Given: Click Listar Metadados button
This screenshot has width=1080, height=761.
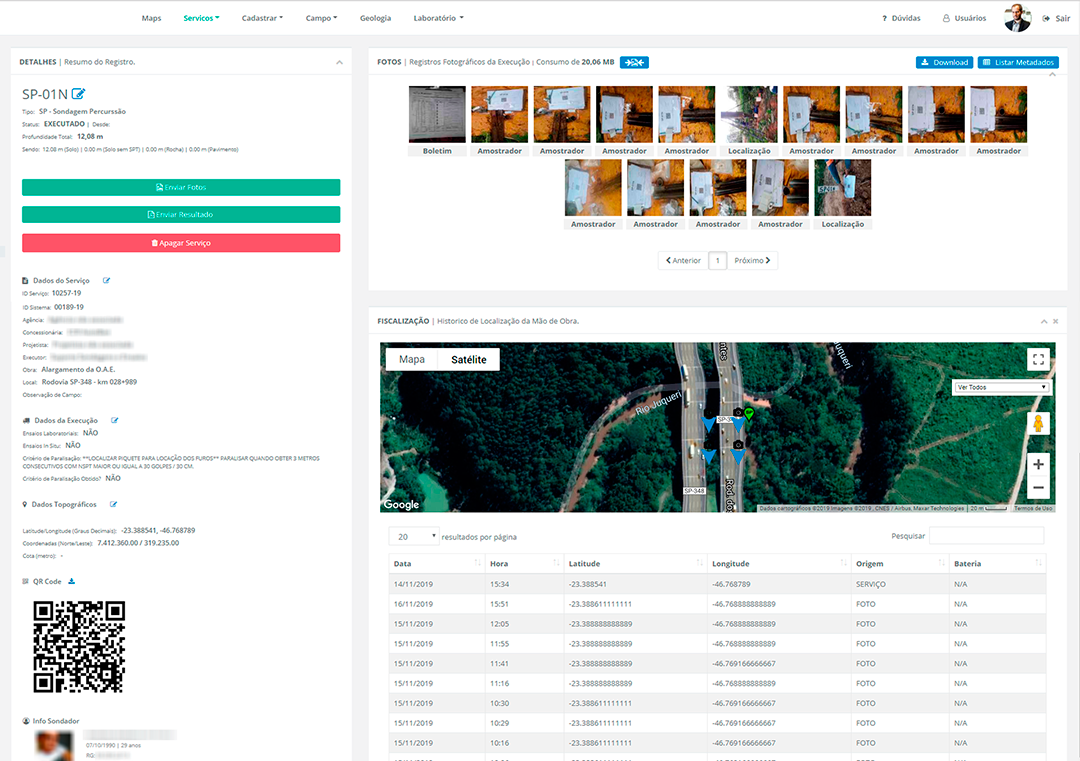Looking at the screenshot, I should (1018, 63).
